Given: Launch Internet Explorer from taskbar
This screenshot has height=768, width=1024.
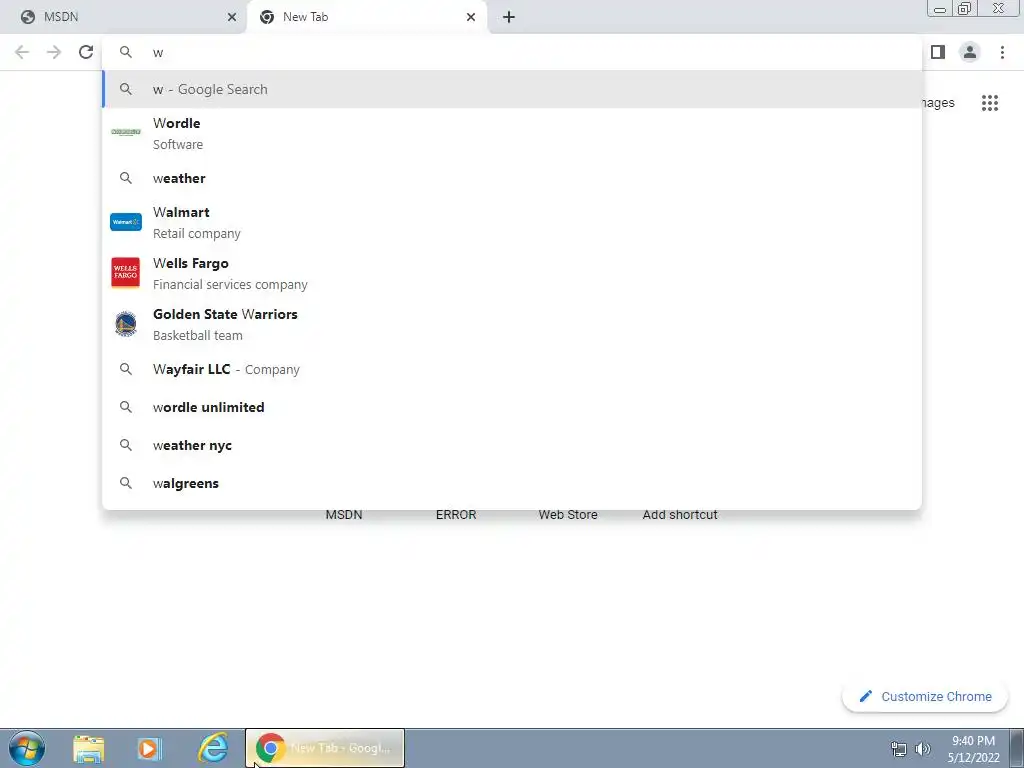Looking at the screenshot, I should pos(213,748).
